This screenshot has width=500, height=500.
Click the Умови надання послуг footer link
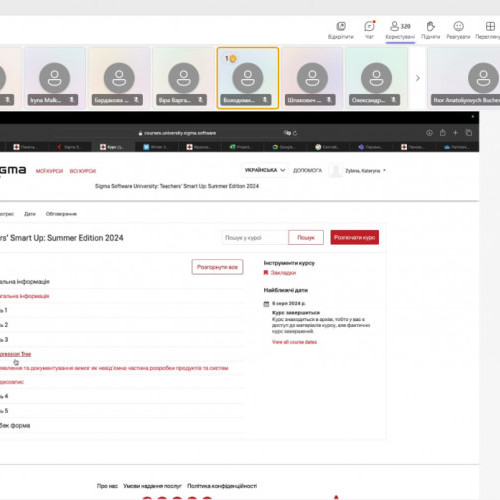coord(152,486)
